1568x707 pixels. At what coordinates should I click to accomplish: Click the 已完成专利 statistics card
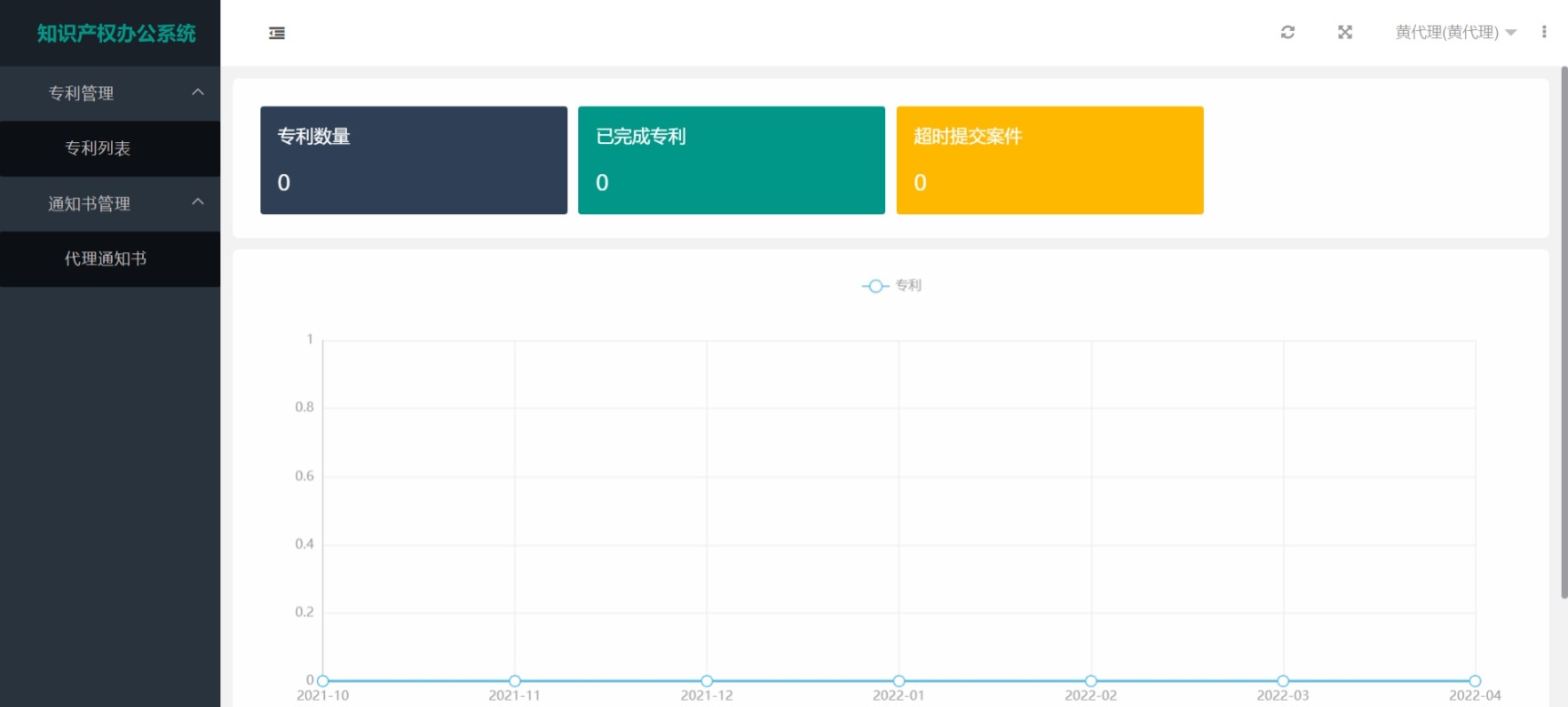(x=731, y=160)
